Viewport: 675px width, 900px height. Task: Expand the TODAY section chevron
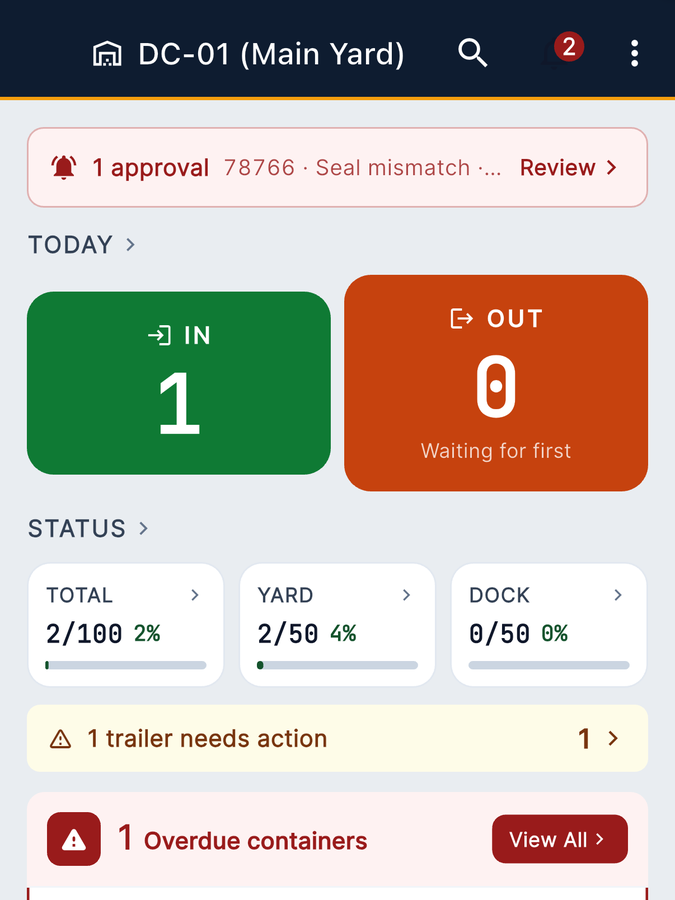[x=130, y=245]
